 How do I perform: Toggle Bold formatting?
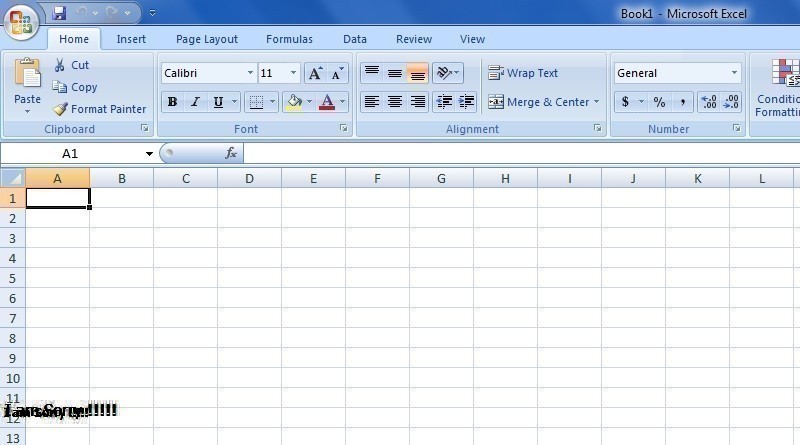click(x=172, y=102)
